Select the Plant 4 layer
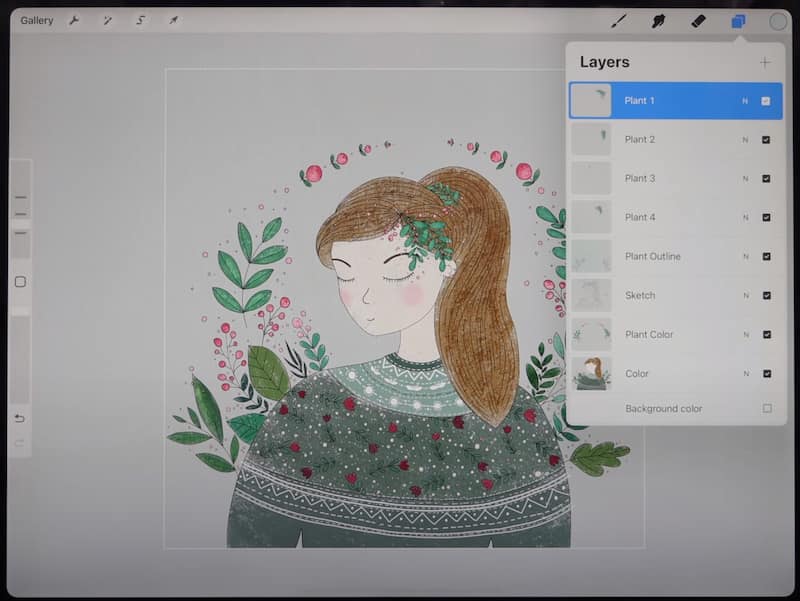The width and height of the screenshot is (800, 601). pos(660,217)
